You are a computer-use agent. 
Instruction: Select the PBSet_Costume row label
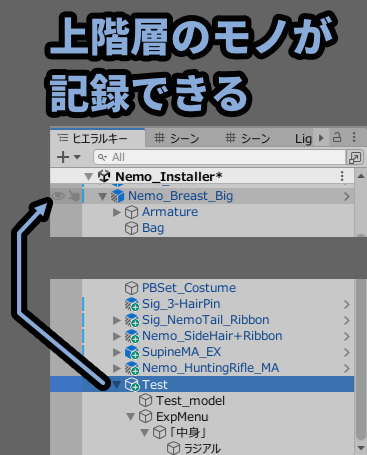point(189,288)
